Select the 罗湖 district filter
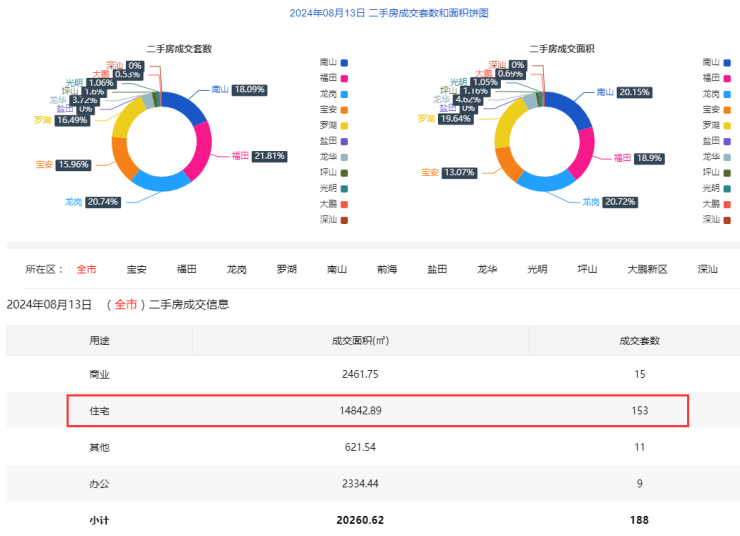The width and height of the screenshot is (740, 536). (x=286, y=269)
